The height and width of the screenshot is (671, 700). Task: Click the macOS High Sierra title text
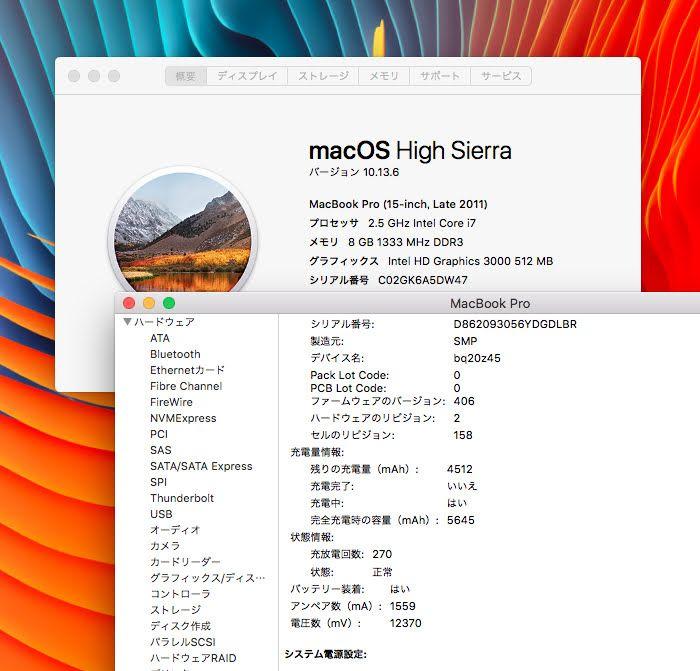410,150
